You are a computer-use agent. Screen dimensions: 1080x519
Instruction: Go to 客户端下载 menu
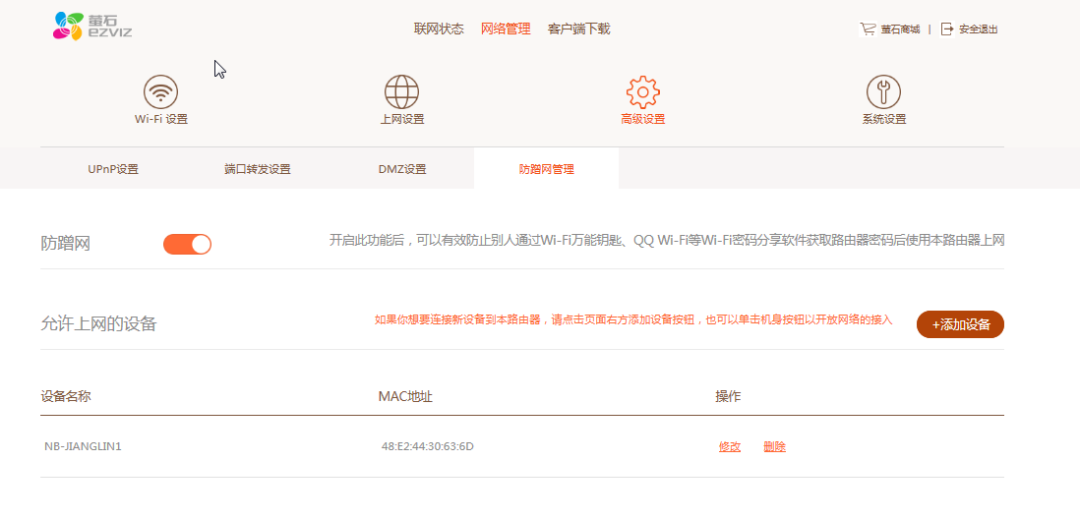tap(578, 29)
